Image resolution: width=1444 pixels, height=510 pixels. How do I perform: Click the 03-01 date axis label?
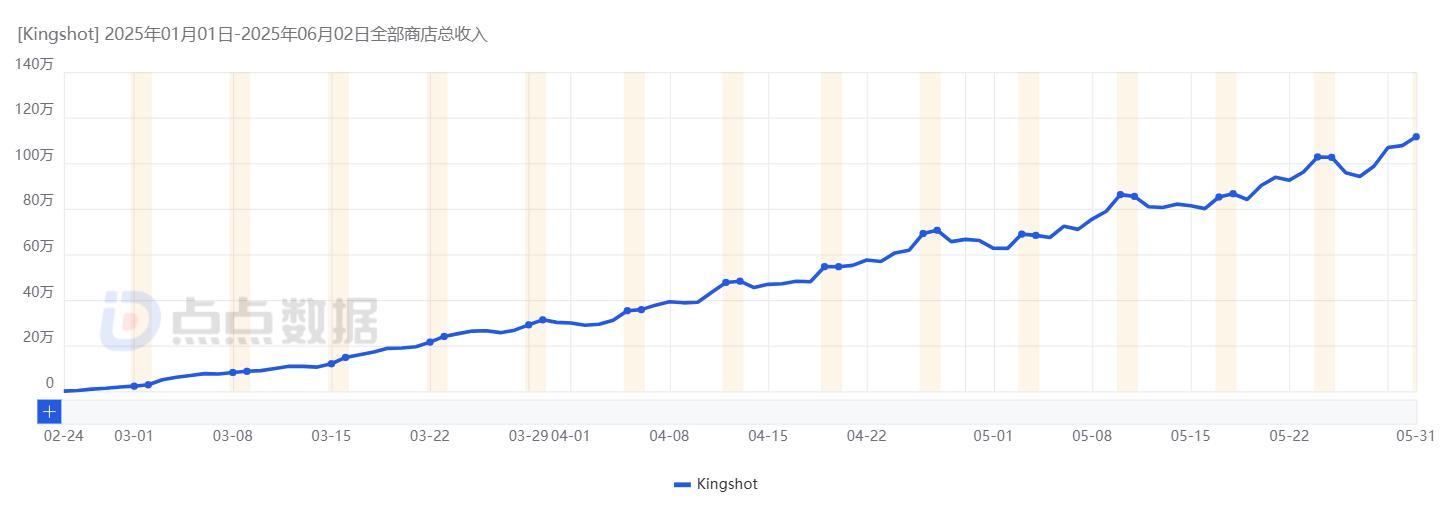click(134, 436)
